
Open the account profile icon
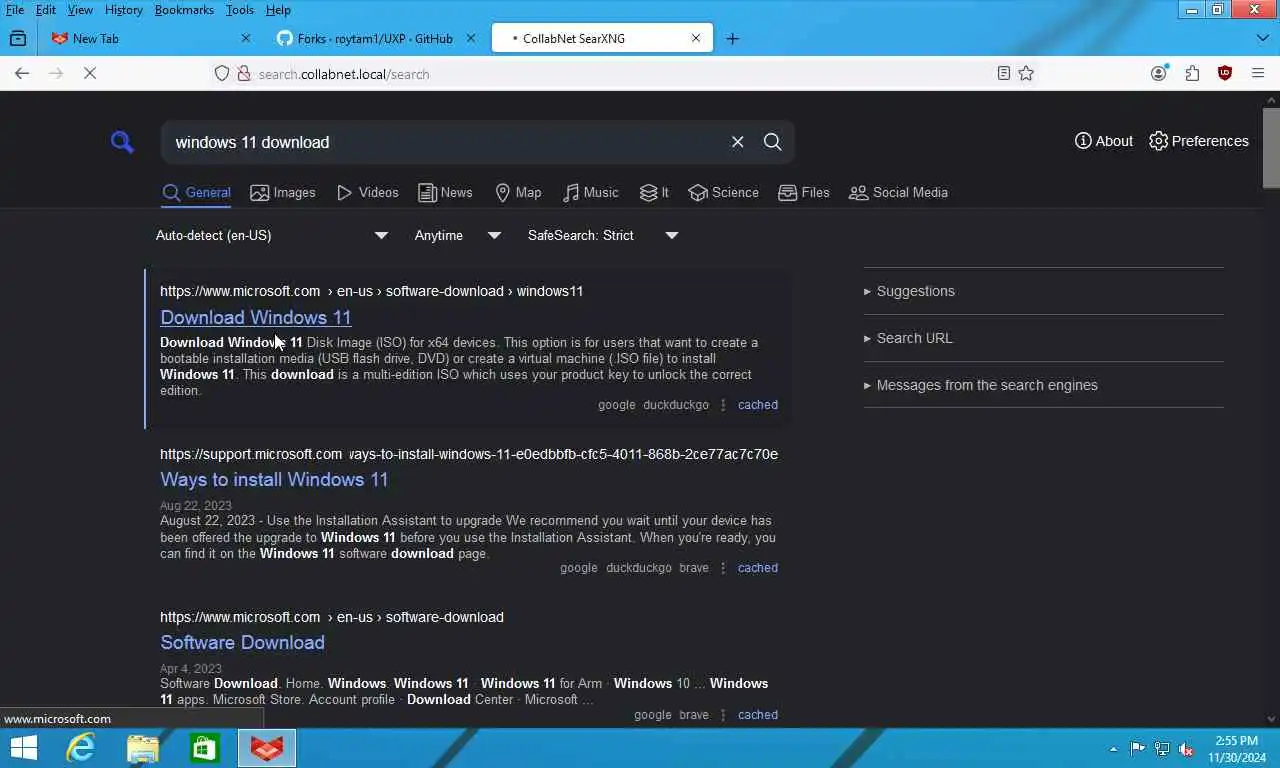(x=1158, y=73)
